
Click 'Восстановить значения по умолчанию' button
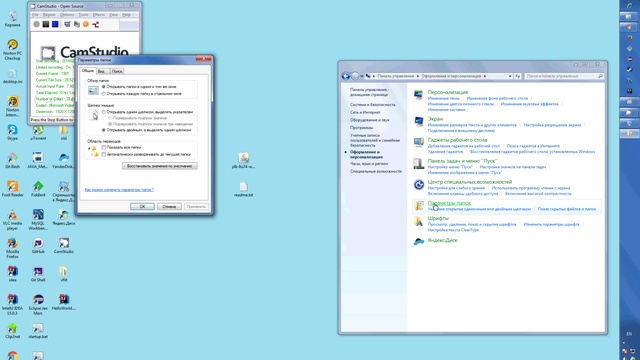pos(160,166)
